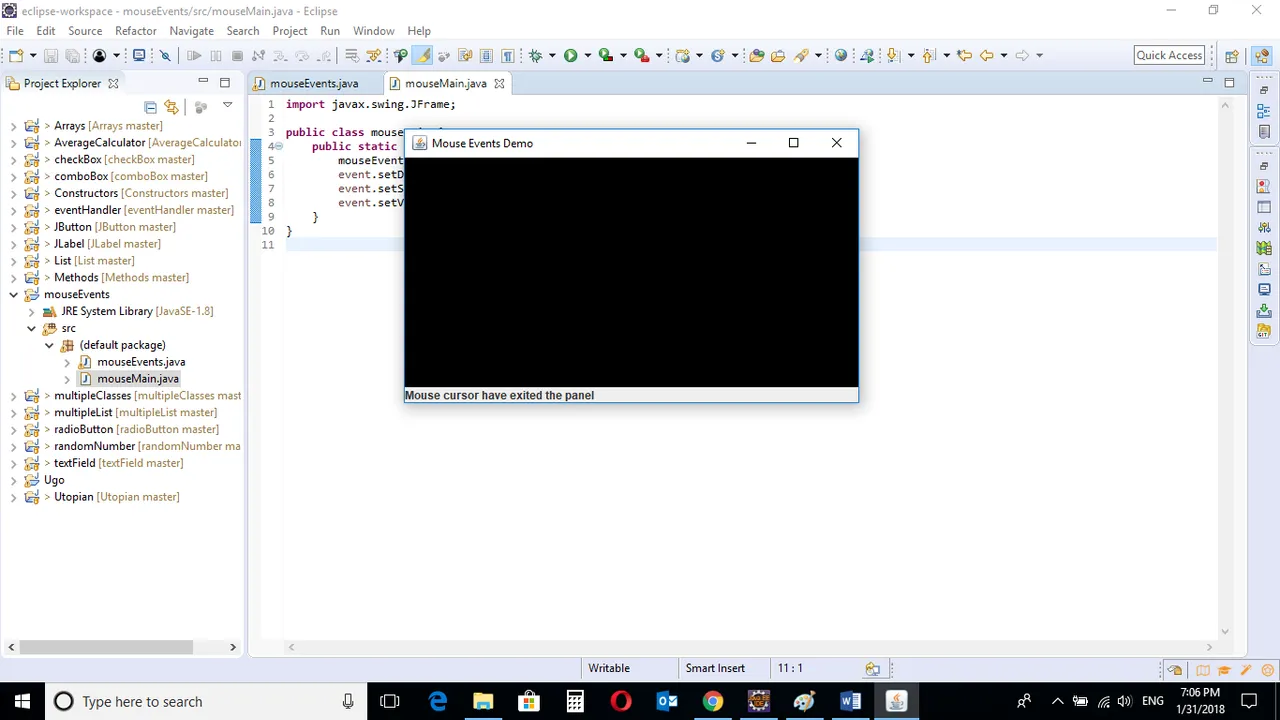This screenshot has width=1280, height=720.
Task: Click the Back navigation arrow icon
Action: 986,55
